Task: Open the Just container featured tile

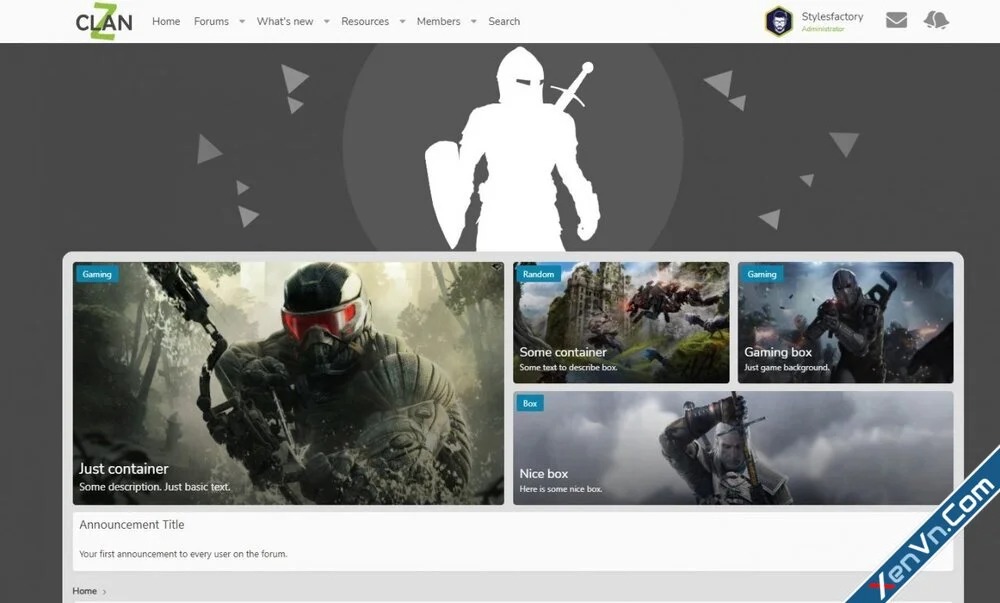Action: pos(288,383)
